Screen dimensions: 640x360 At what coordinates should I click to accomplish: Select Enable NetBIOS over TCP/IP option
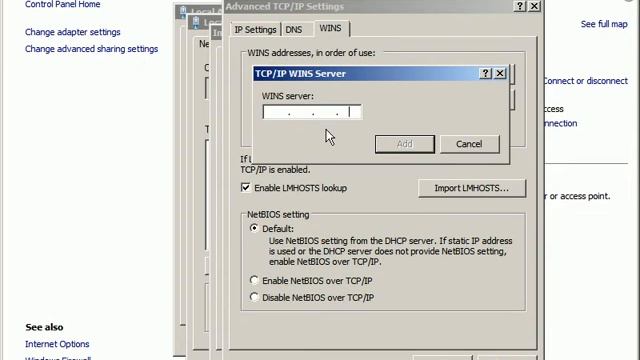coord(254,280)
